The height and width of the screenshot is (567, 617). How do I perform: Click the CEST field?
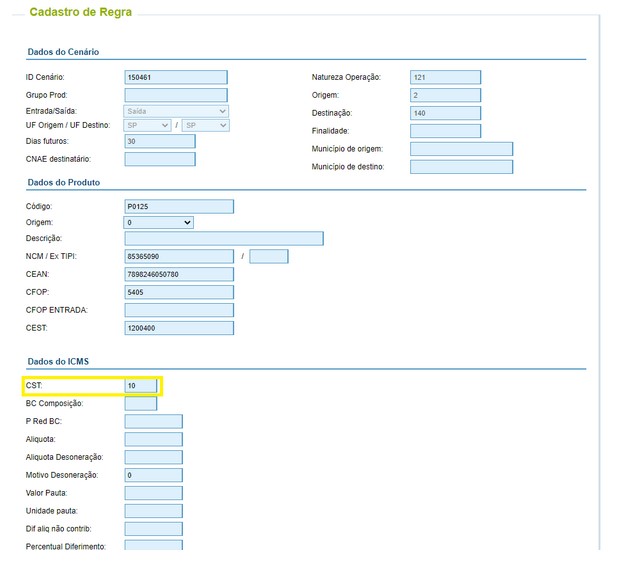click(x=179, y=328)
